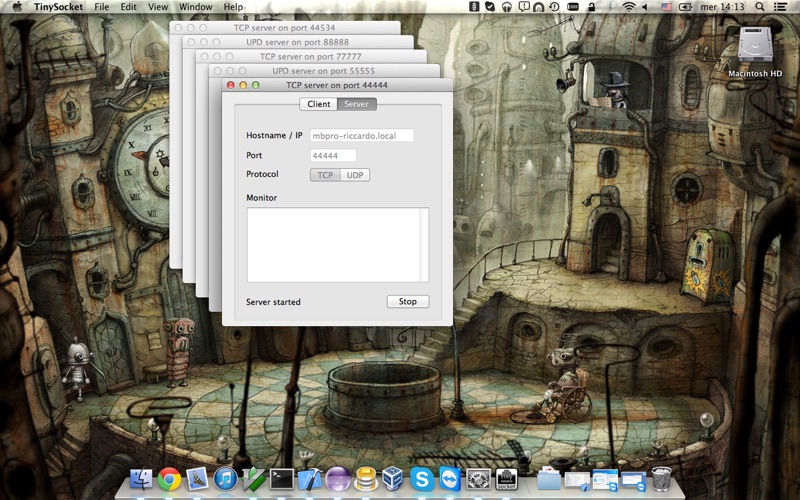Open the Help menu
The image size is (800, 500).
point(233,7)
